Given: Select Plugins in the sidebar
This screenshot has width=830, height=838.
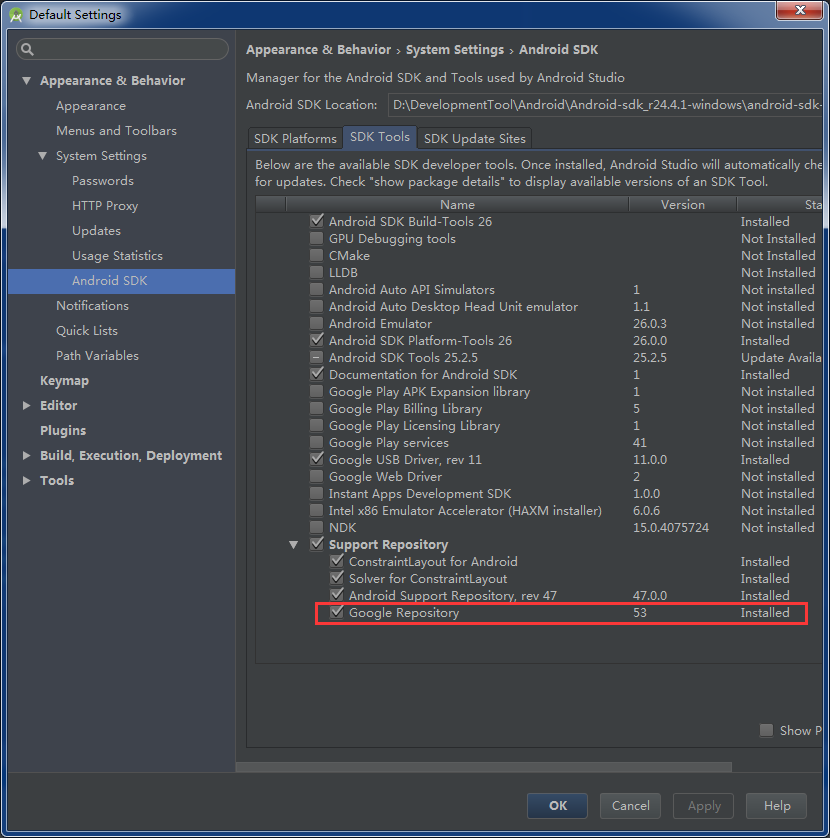Looking at the screenshot, I should pos(63,431).
